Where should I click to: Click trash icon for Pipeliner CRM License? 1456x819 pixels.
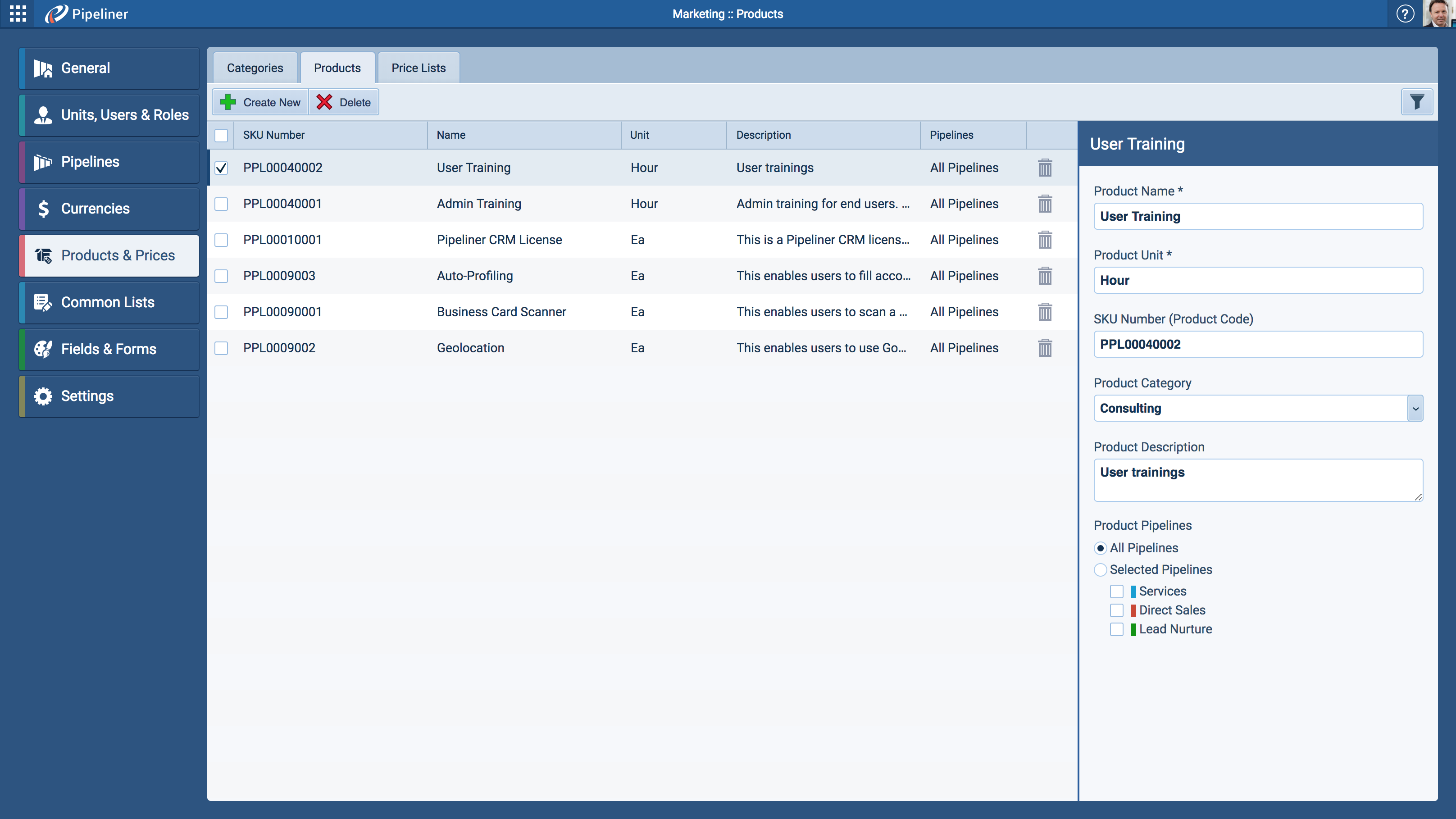(1045, 240)
